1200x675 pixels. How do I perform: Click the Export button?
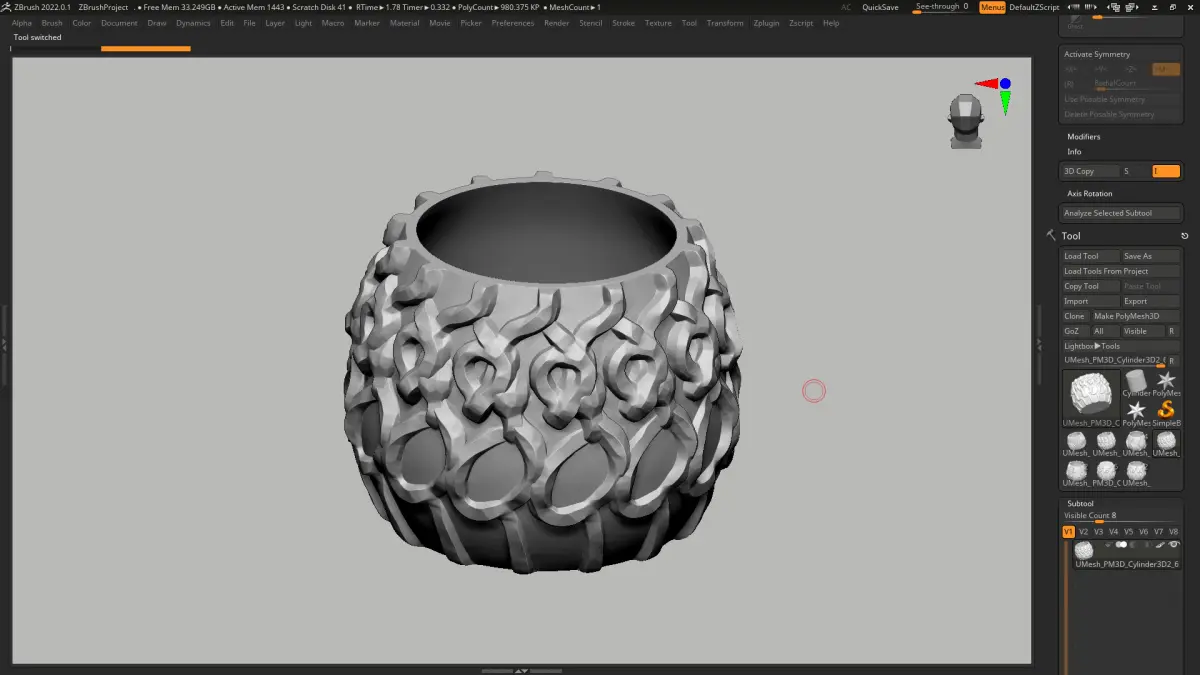(x=1150, y=301)
